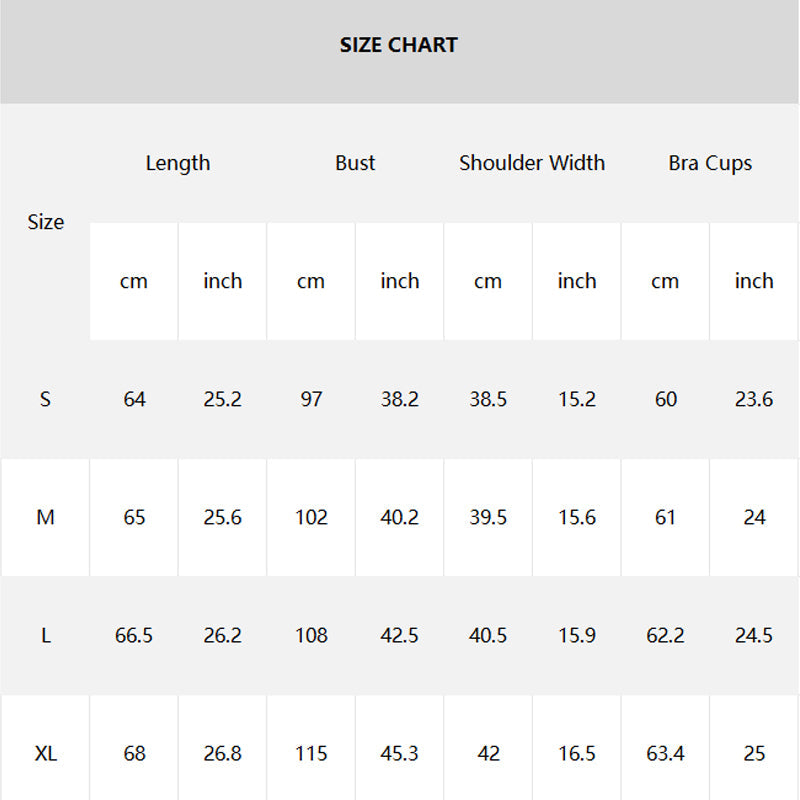Click the S size row label
This screenshot has width=800, height=800.
coord(45,399)
